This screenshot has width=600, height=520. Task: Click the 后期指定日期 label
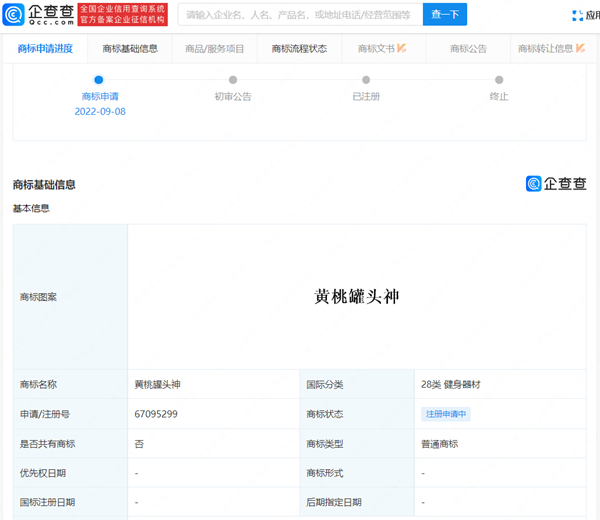tap(334, 502)
